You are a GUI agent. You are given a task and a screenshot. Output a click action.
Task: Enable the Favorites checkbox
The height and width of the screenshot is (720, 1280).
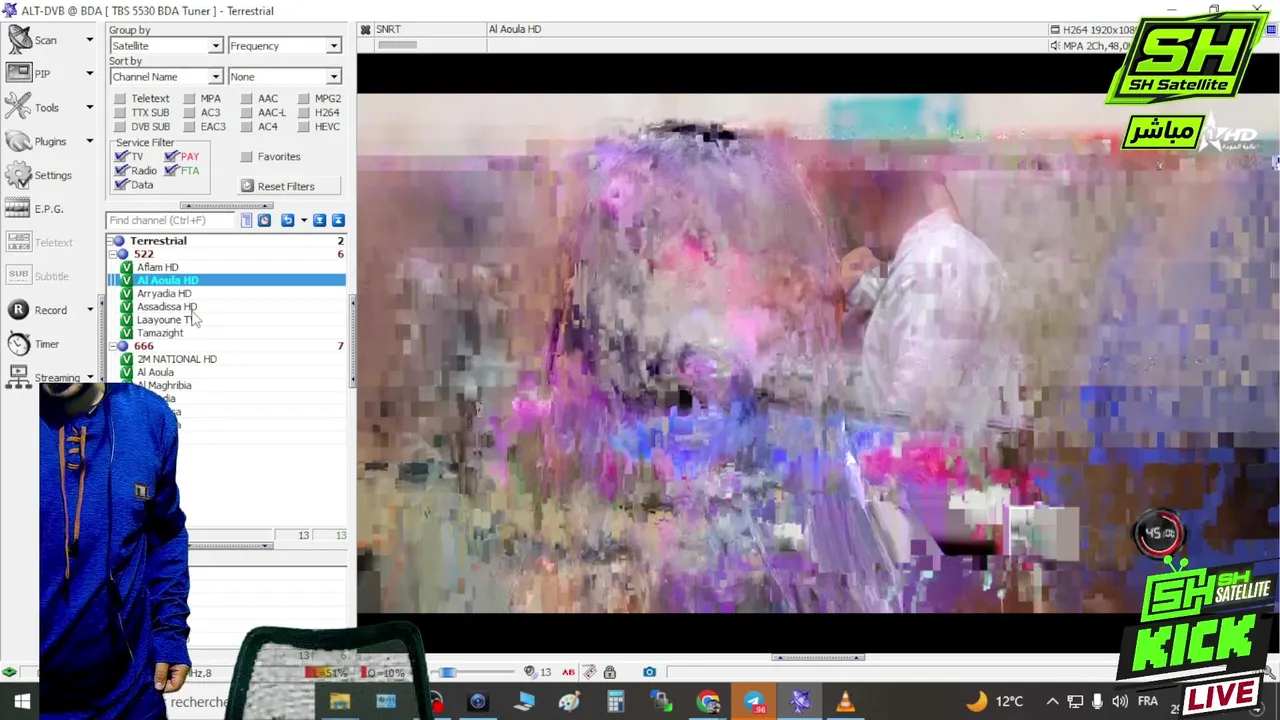click(x=247, y=156)
